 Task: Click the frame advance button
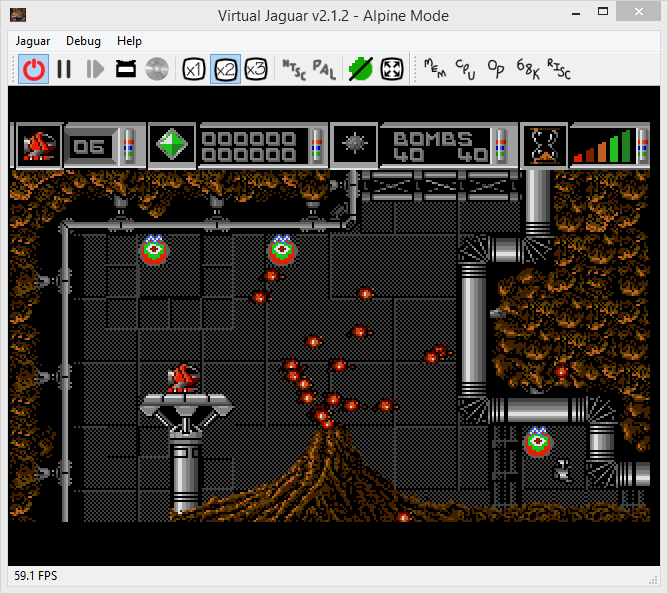coord(95,69)
